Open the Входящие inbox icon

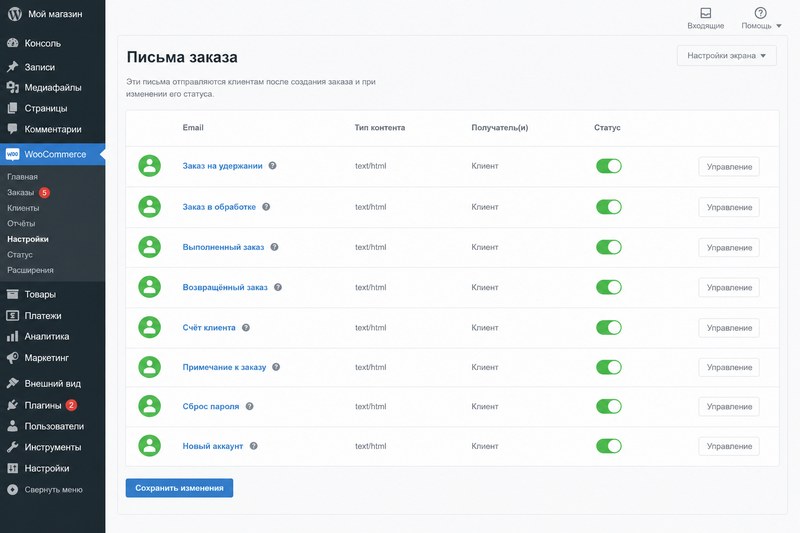(x=706, y=13)
